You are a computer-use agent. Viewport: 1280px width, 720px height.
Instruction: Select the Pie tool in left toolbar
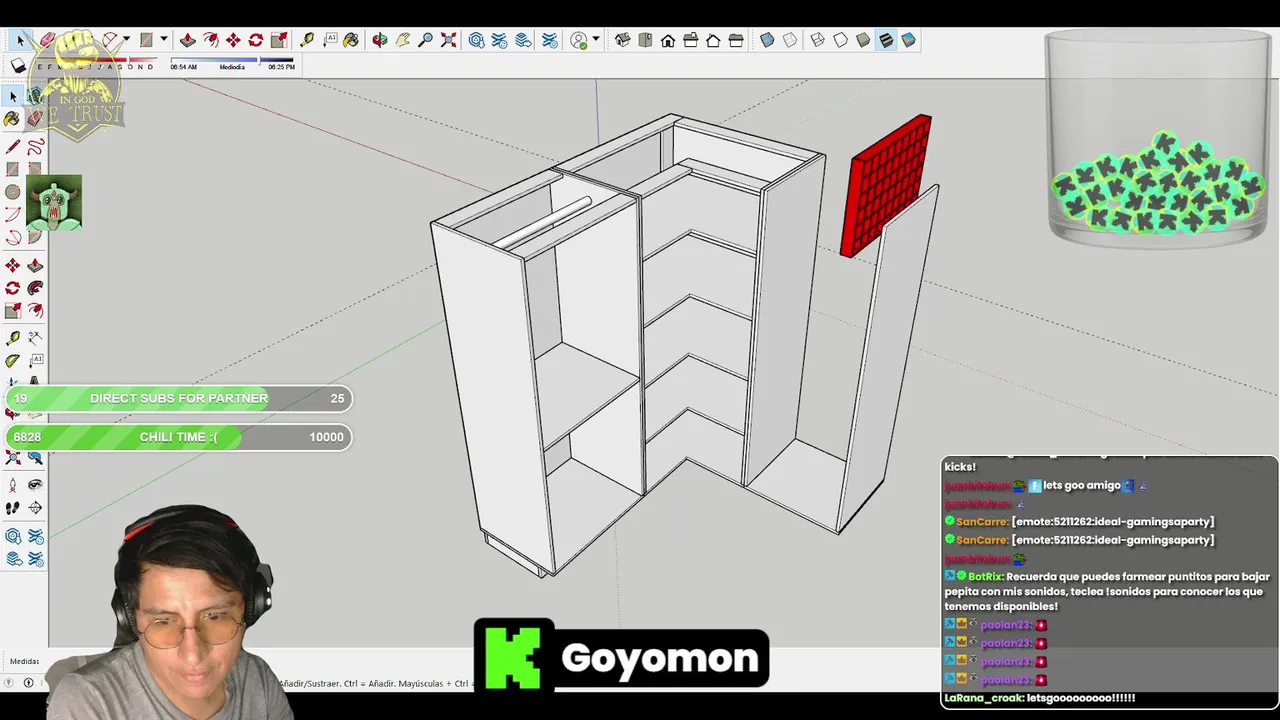(36, 237)
